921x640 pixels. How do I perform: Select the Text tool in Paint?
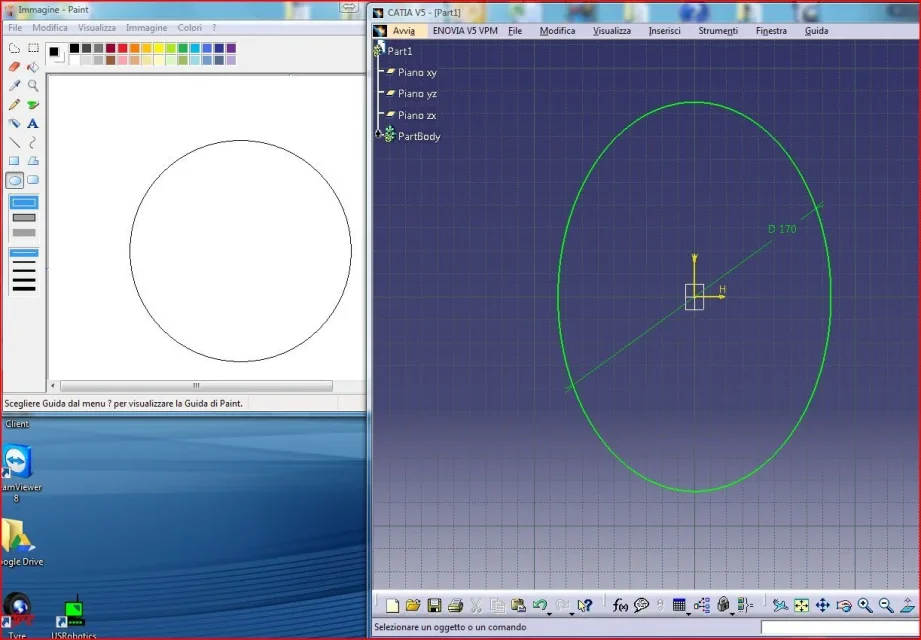33,123
